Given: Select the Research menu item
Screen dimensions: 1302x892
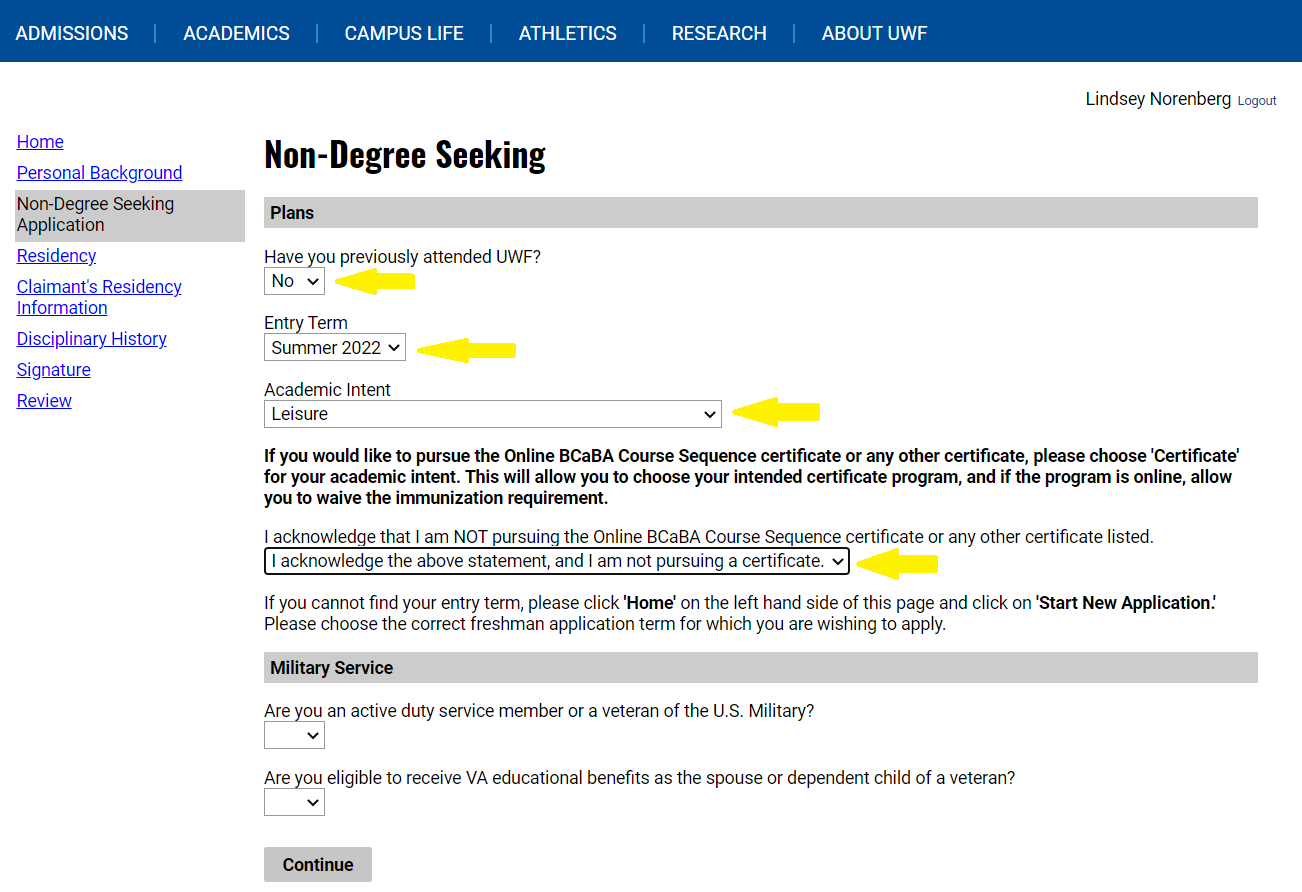Looking at the screenshot, I should click(719, 33).
